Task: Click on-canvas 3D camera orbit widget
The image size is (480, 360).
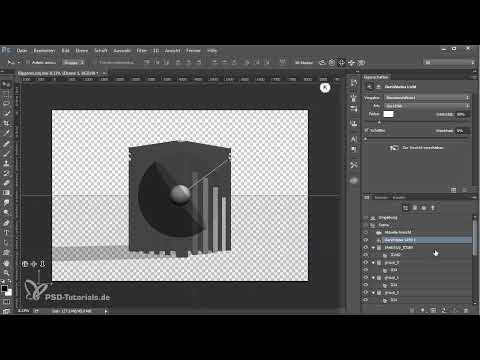Action: point(25,264)
